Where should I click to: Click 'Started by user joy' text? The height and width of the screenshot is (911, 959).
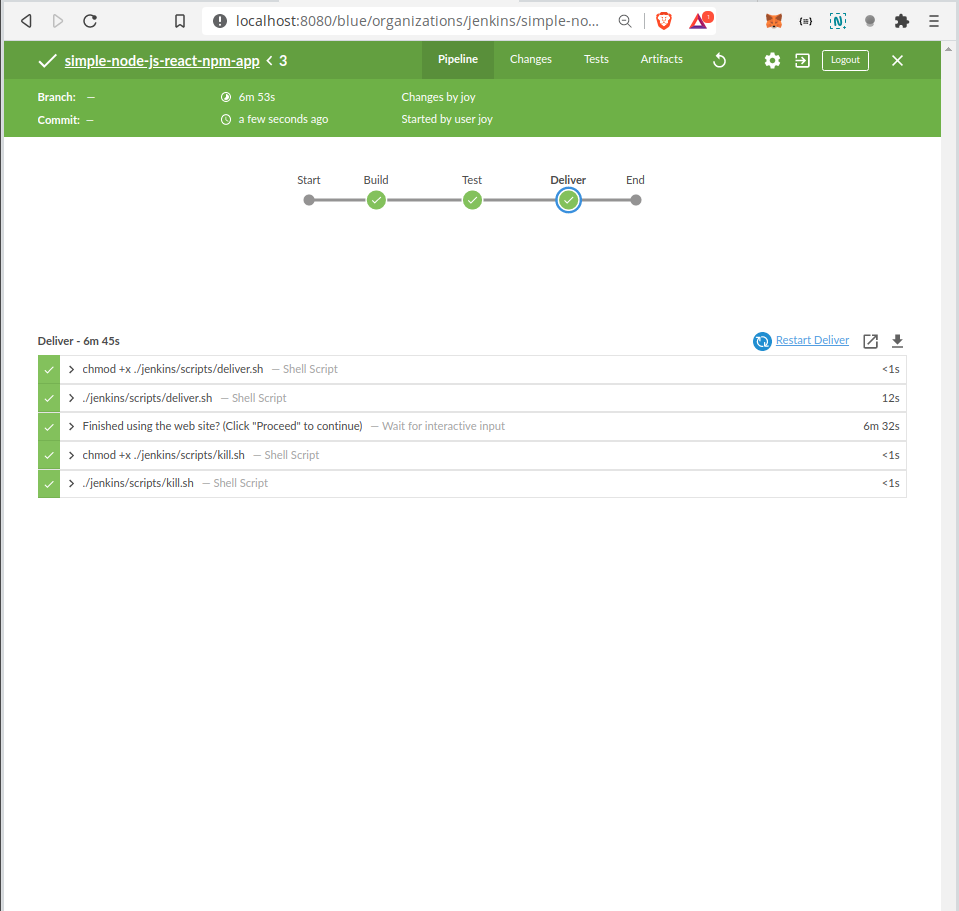coord(446,119)
